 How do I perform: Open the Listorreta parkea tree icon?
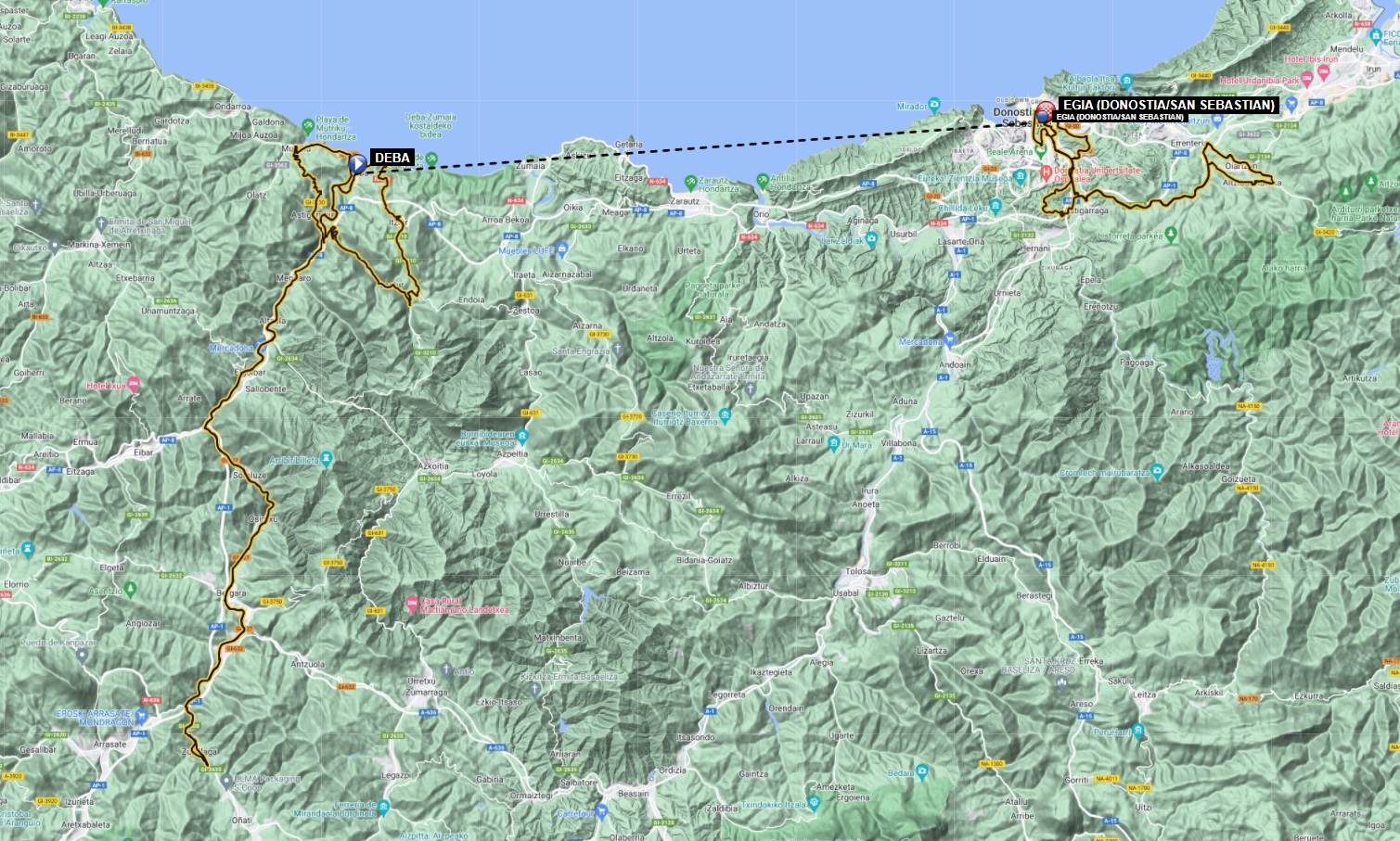(1171, 236)
